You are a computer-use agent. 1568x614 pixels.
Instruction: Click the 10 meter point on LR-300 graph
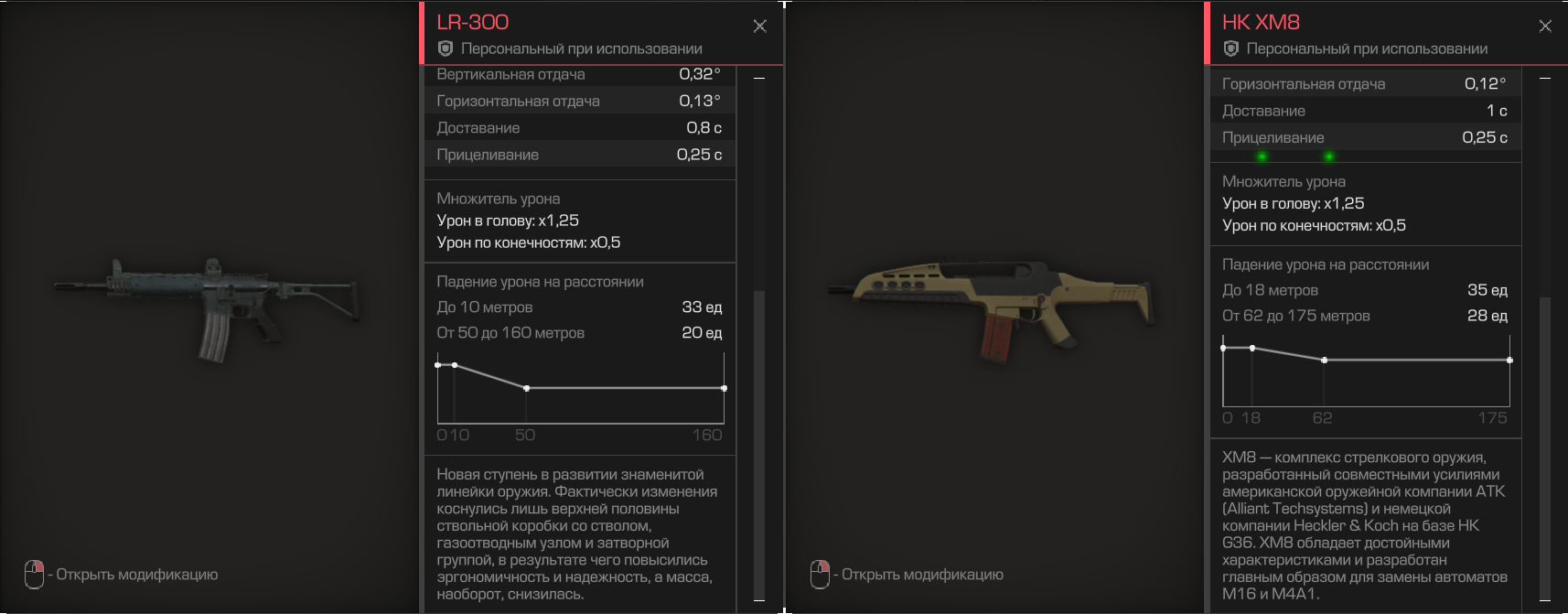455,365
